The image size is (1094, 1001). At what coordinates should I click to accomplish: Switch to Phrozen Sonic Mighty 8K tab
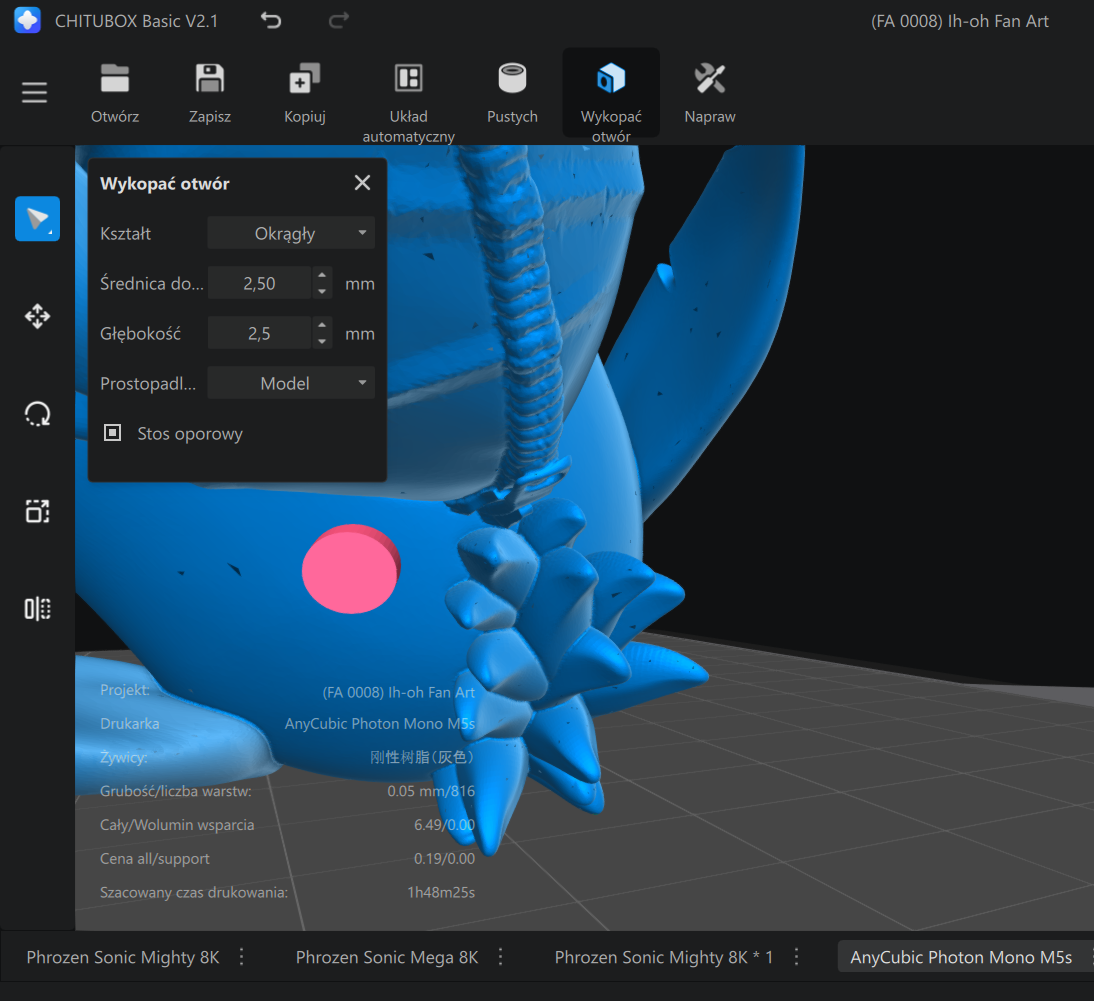123,957
